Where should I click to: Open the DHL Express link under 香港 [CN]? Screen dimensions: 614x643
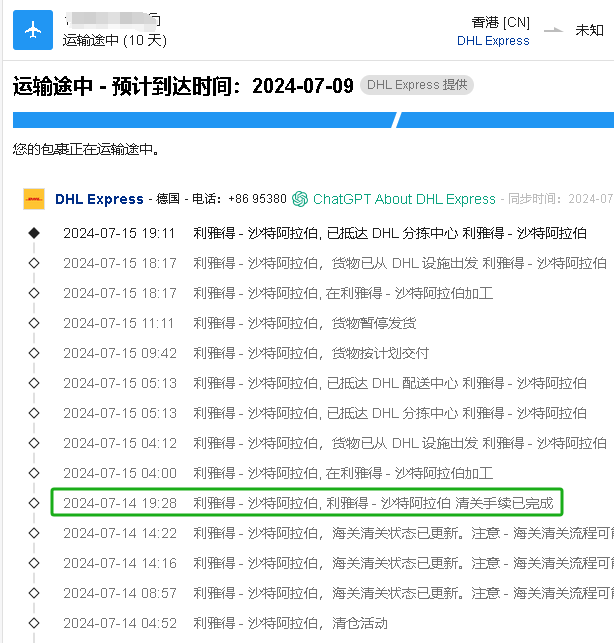click(493, 41)
